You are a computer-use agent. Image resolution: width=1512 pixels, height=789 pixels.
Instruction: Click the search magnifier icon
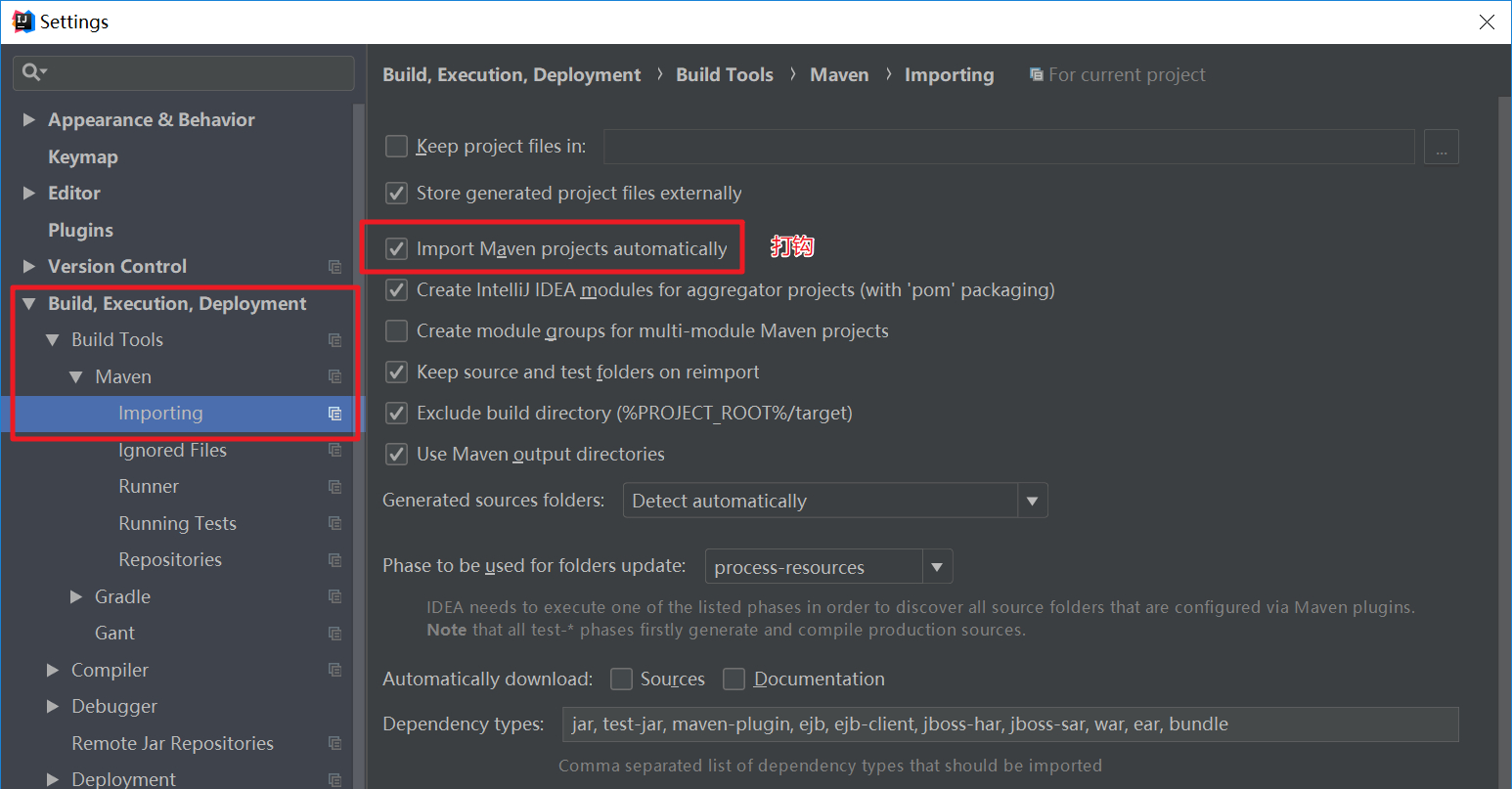tap(33, 72)
